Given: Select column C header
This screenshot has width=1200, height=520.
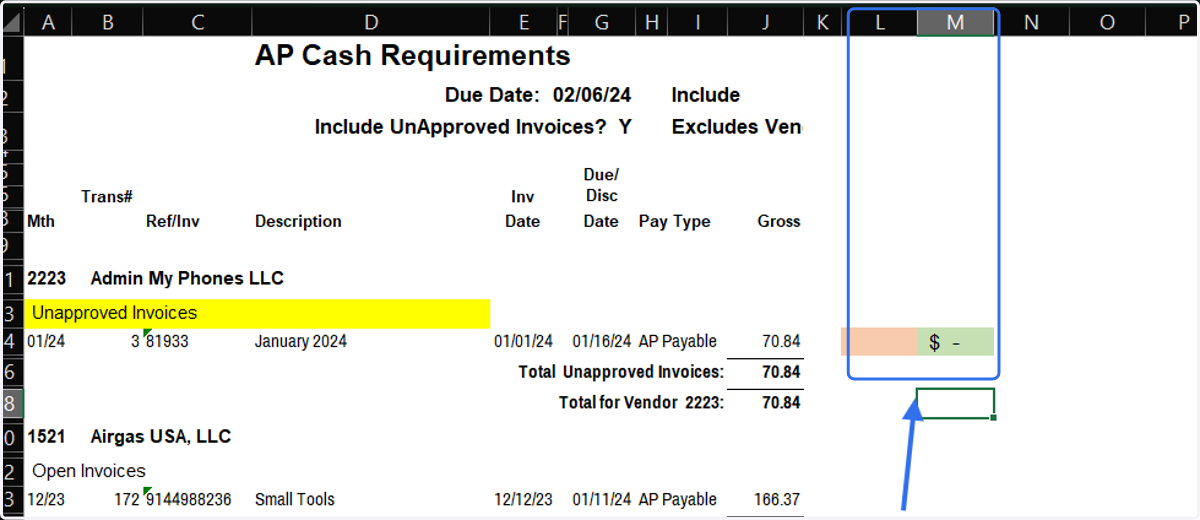Looking at the screenshot, I should (x=198, y=22).
